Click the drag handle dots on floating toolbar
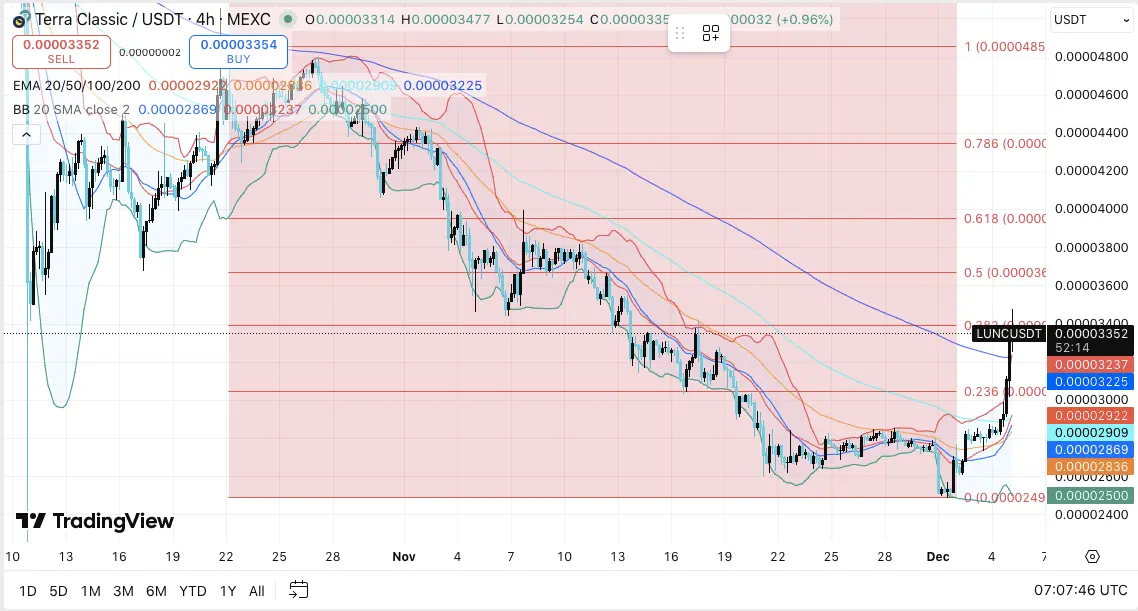The width and height of the screenshot is (1138, 611). [681, 32]
